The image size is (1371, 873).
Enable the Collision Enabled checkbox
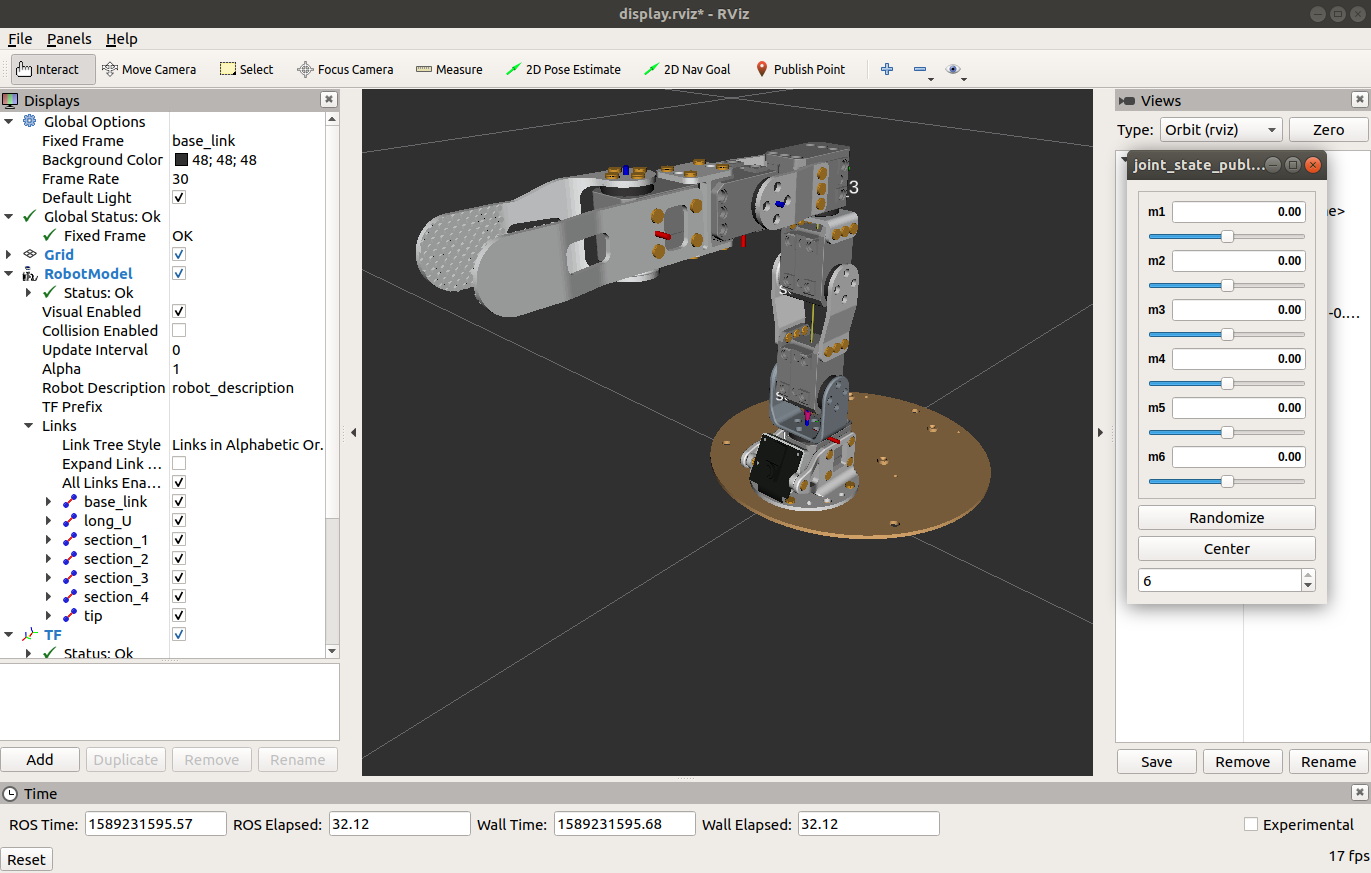[x=179, y=331]
